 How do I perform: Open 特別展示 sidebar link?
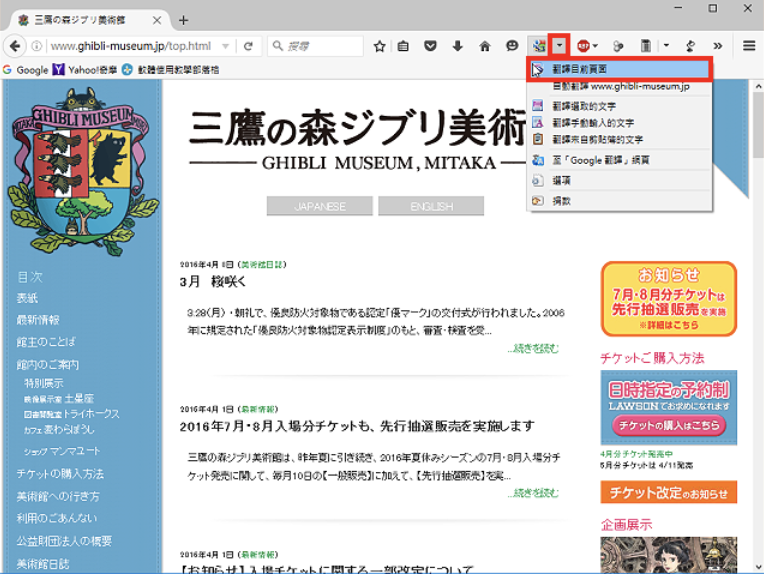click(x=44, y=383)
